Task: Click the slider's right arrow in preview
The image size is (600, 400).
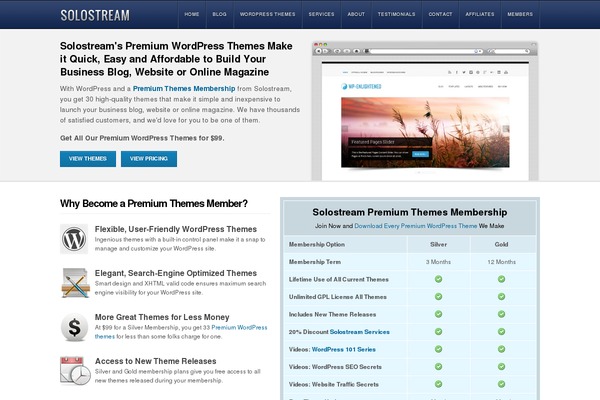Action: (x=506, y=129)
